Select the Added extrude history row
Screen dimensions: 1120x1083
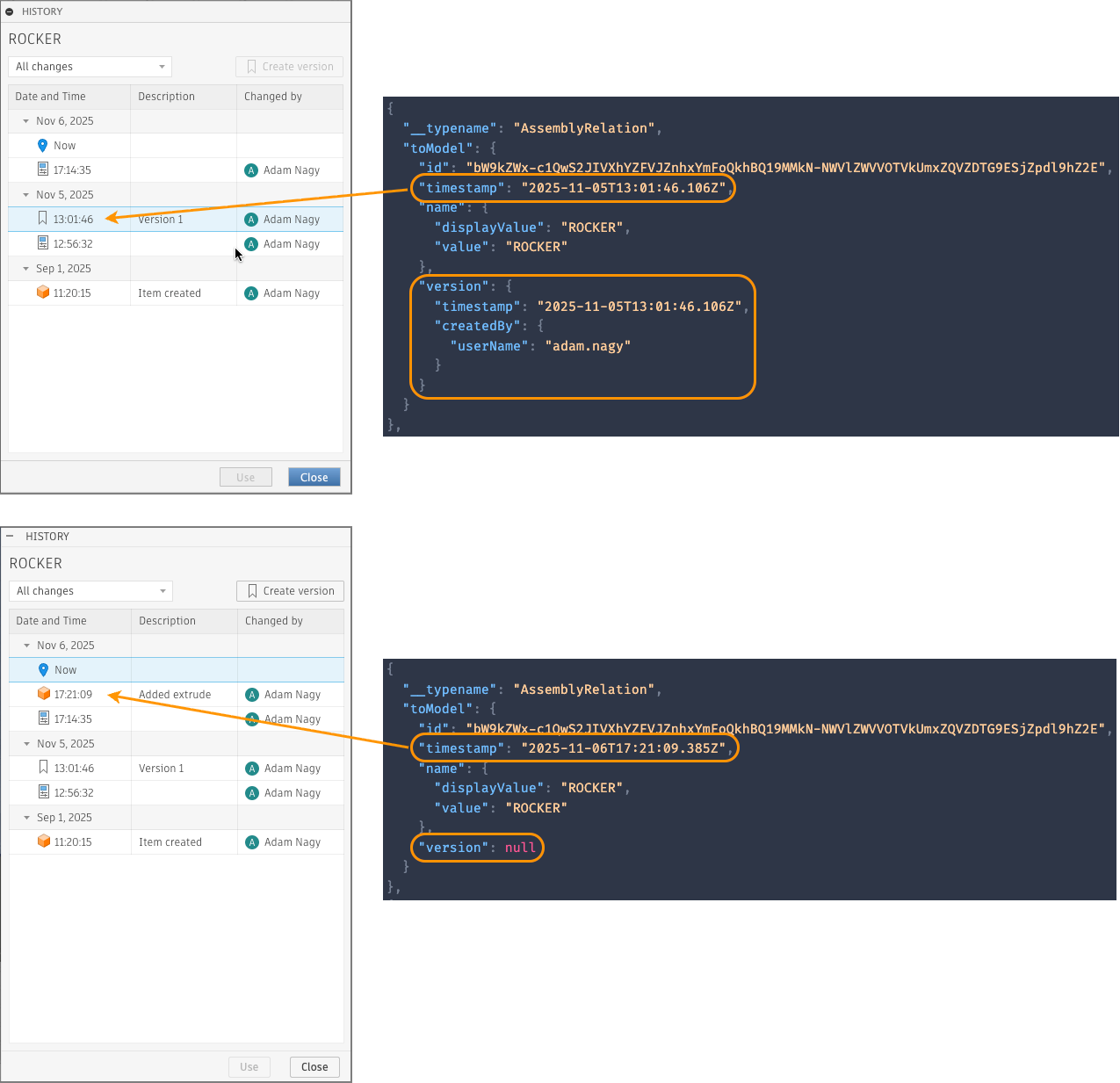175,694
